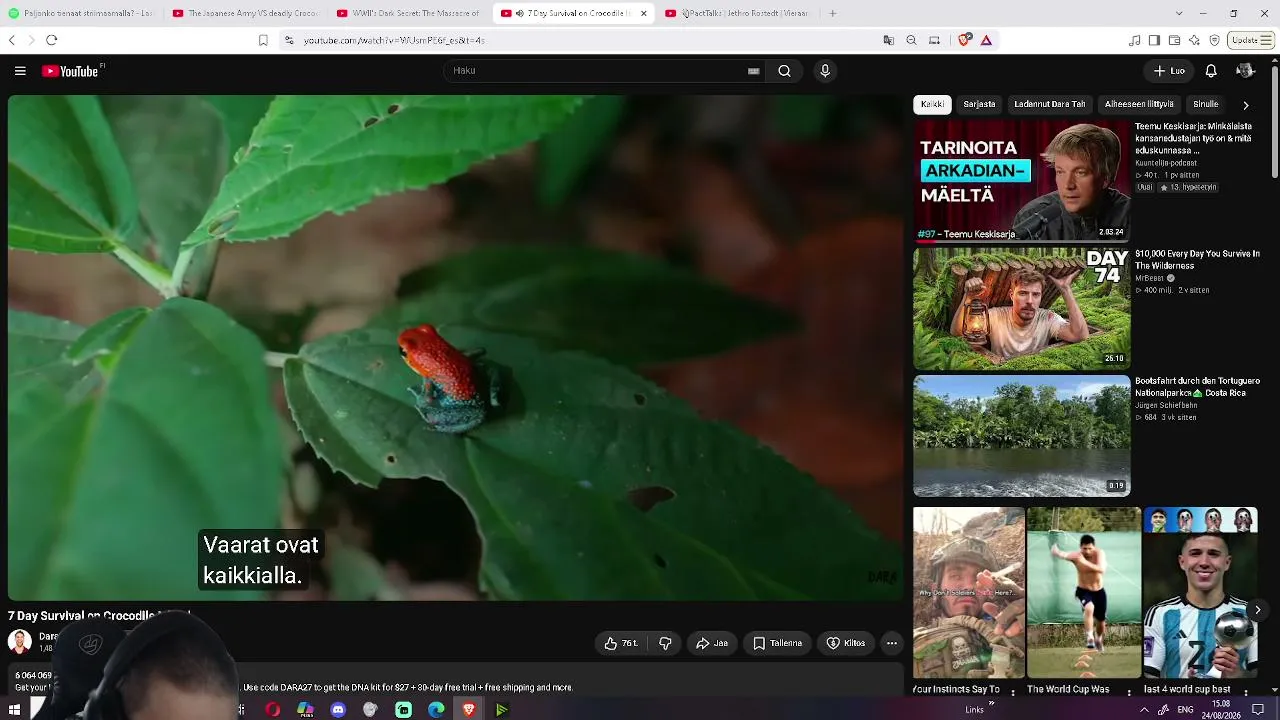The width and height of the screenshot is (1280, 720).
Task: Open Discord from the taskbar
Action: (x=338, y=710)
